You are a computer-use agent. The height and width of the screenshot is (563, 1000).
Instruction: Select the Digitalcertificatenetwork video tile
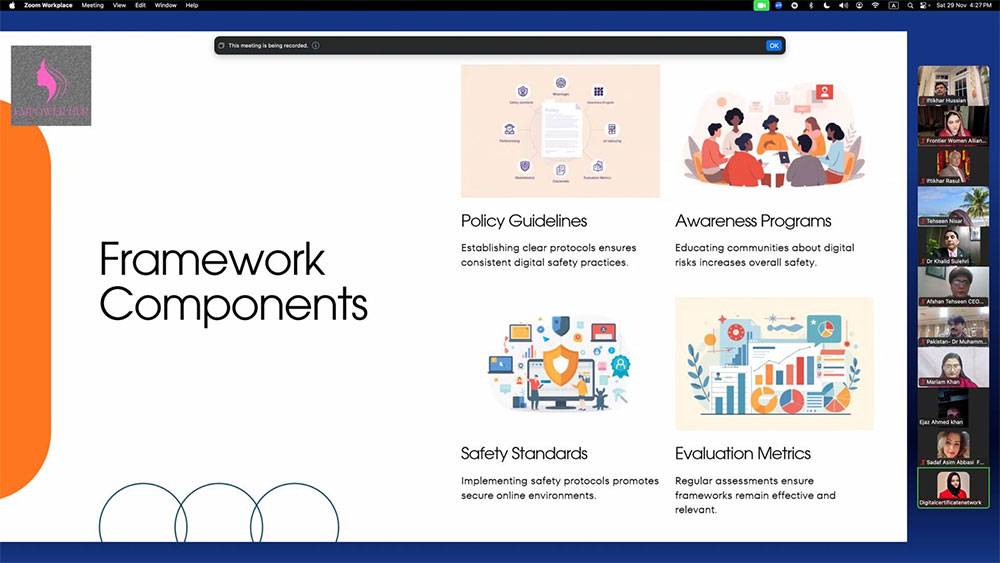point(953,488)
